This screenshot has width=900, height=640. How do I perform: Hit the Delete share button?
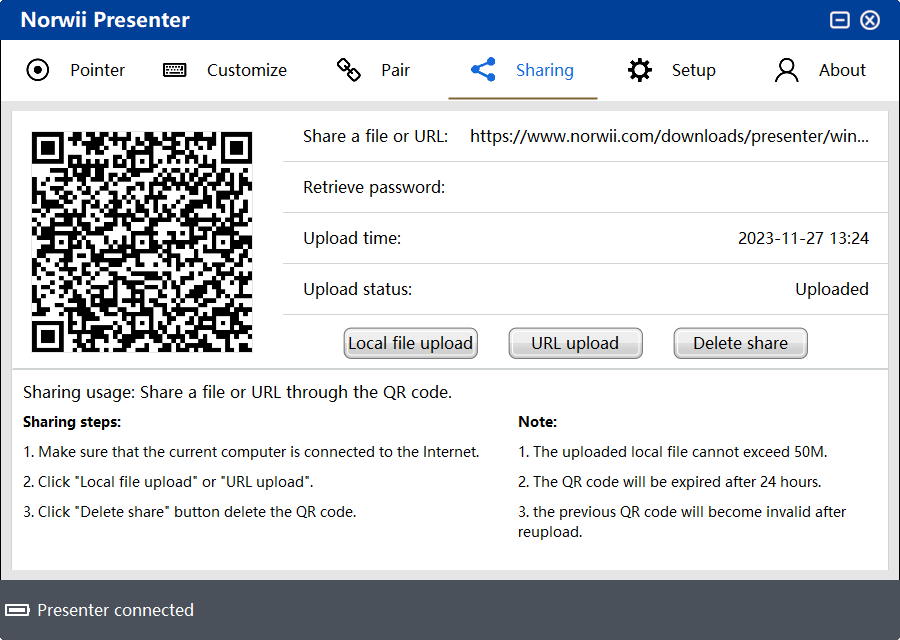pos(740,343)
